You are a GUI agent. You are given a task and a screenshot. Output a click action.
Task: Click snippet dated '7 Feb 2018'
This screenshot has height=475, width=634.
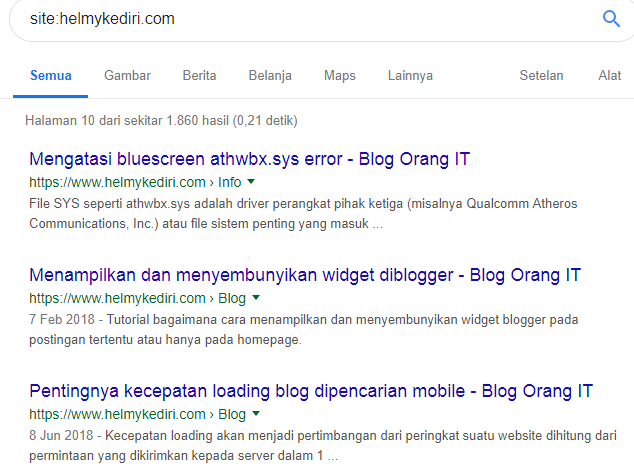point(304,329)
